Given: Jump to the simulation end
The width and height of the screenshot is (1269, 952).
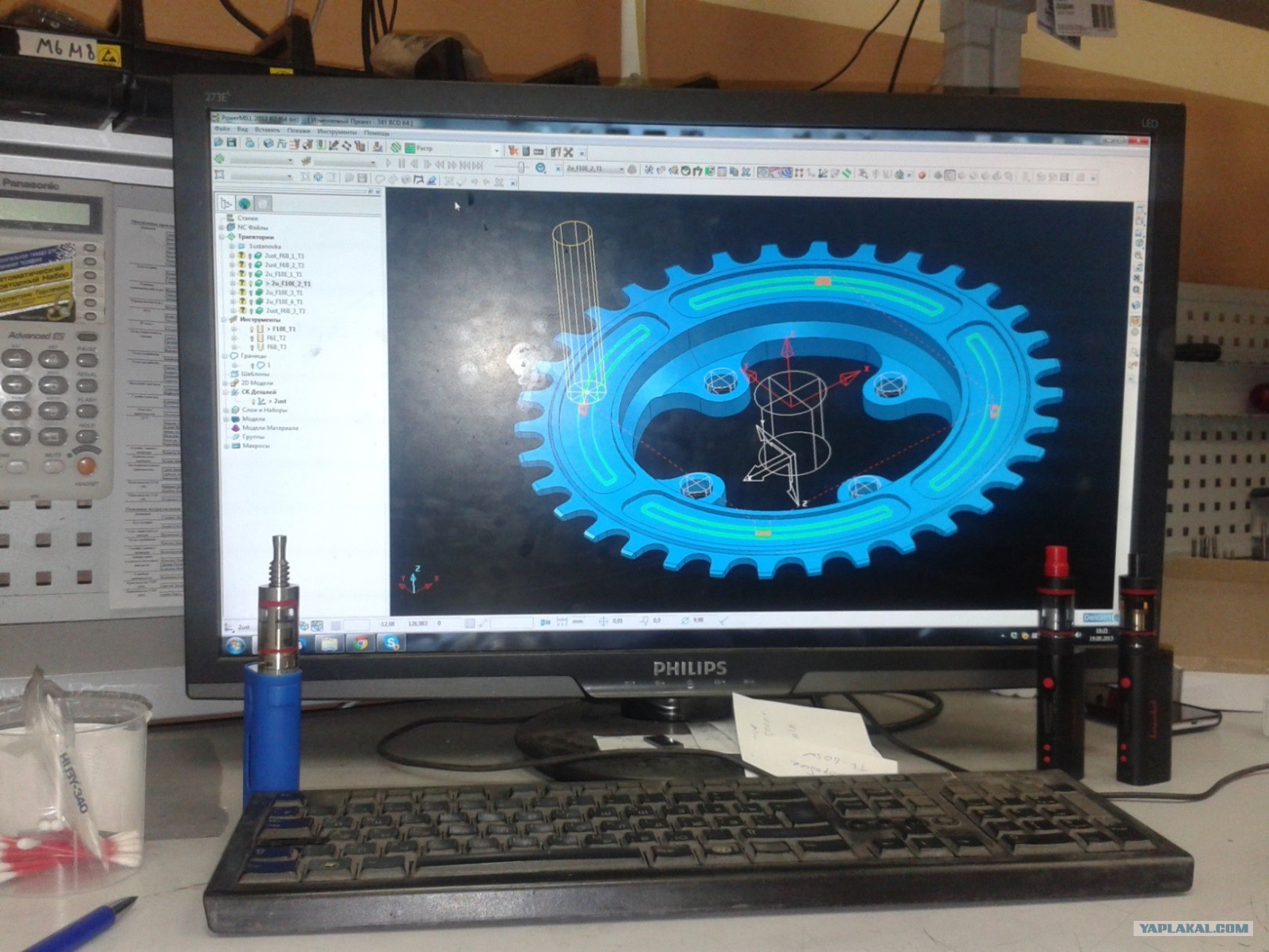Looking at the screenshot, I should click(x=477, y=166).
